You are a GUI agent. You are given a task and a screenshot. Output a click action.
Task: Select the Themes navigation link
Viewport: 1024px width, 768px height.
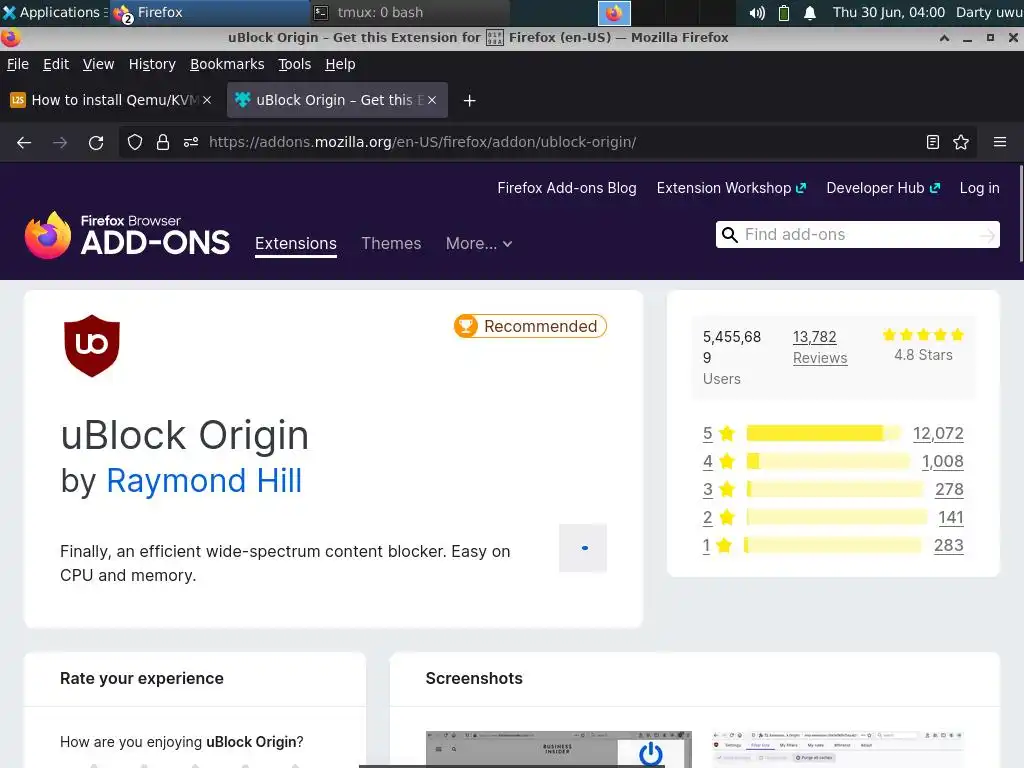click(x=391, y=244)
